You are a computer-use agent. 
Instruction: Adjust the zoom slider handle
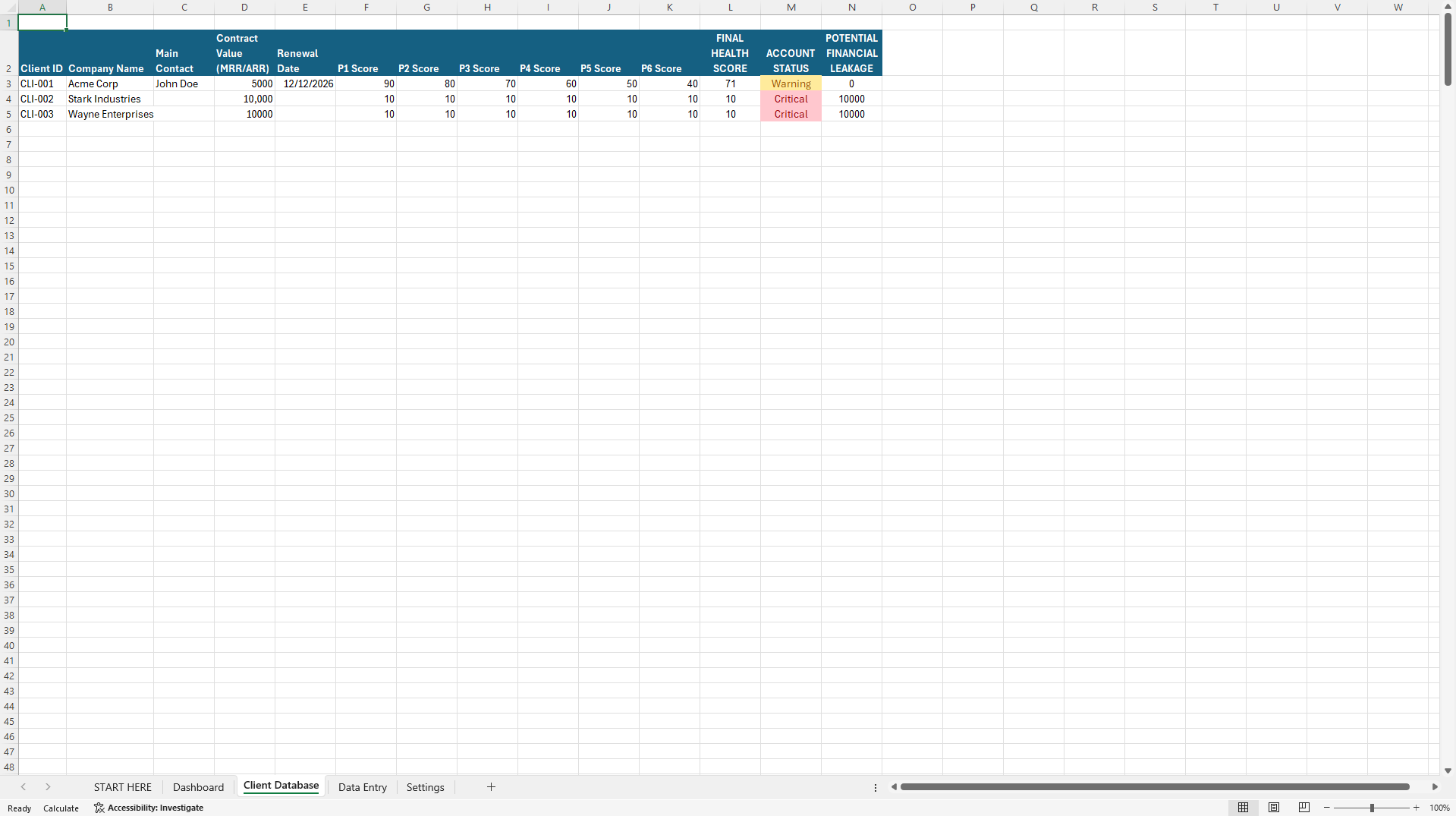1372,808
